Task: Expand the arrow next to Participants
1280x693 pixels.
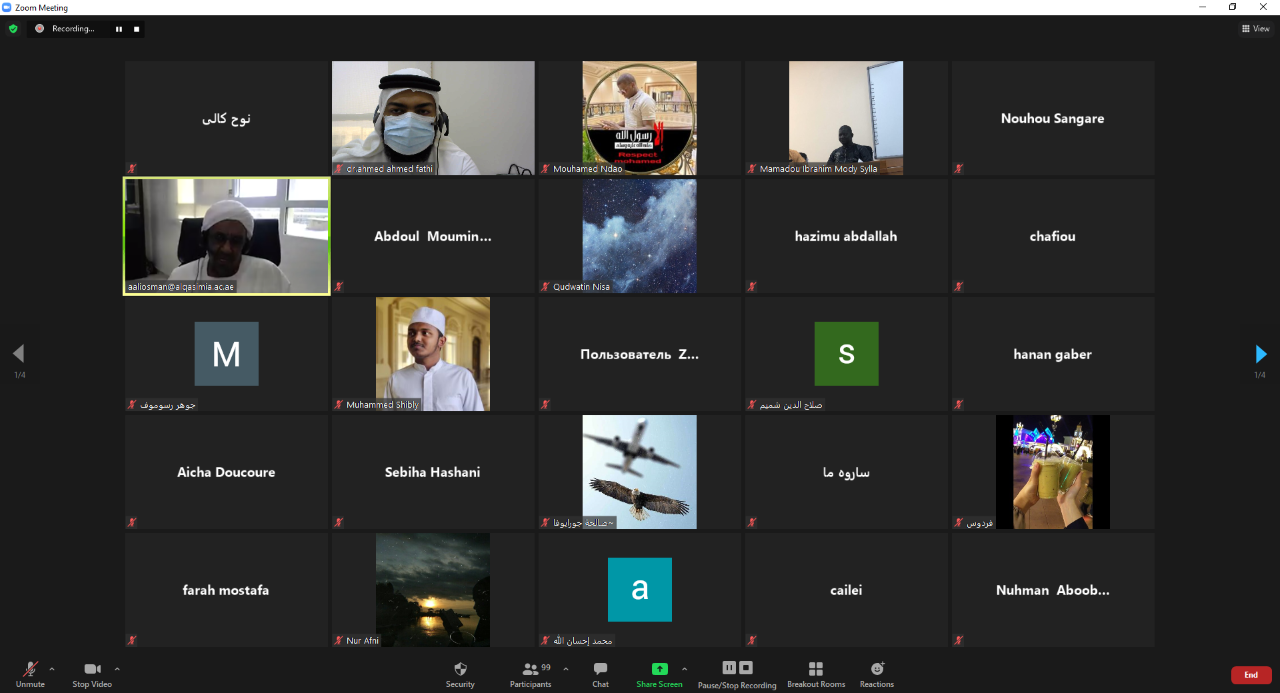Action: (x=566, y=669)
